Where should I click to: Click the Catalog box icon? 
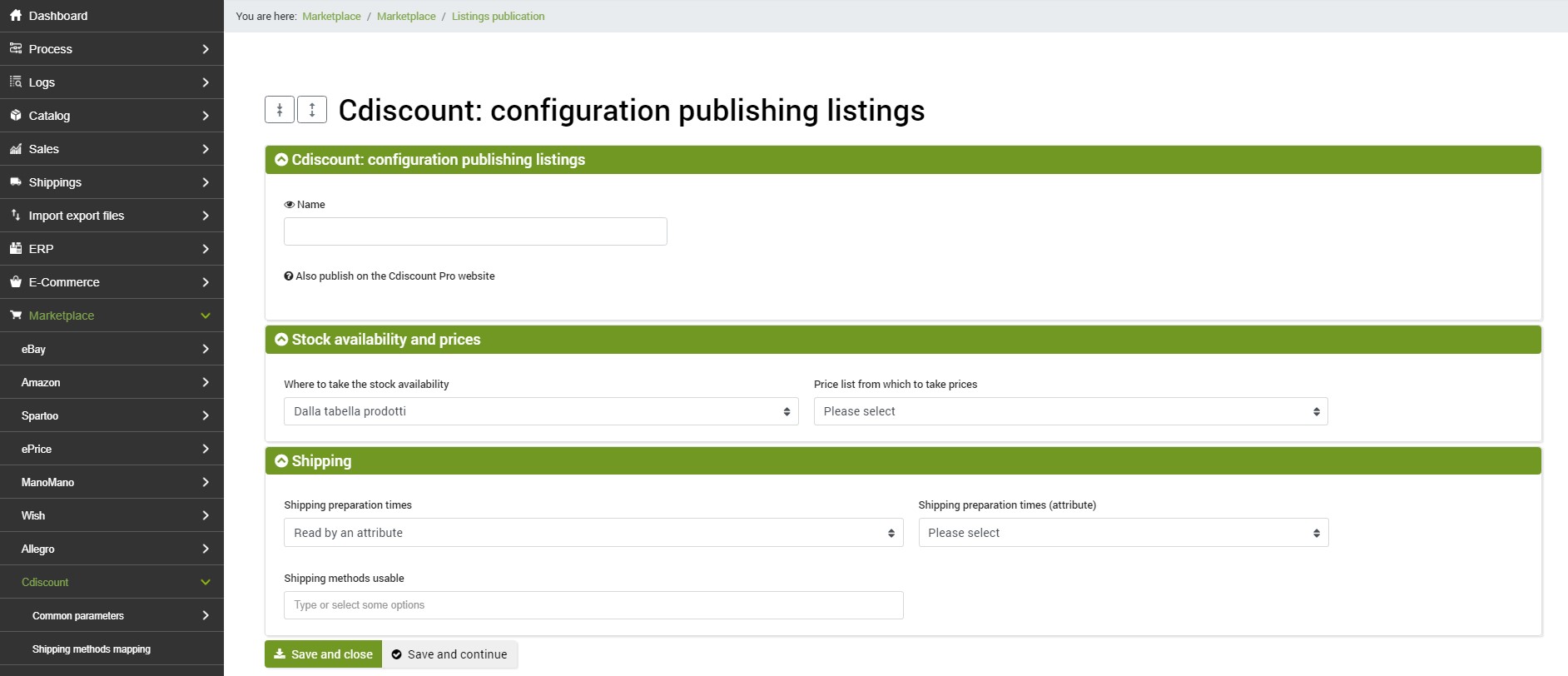tap(16, 115)
